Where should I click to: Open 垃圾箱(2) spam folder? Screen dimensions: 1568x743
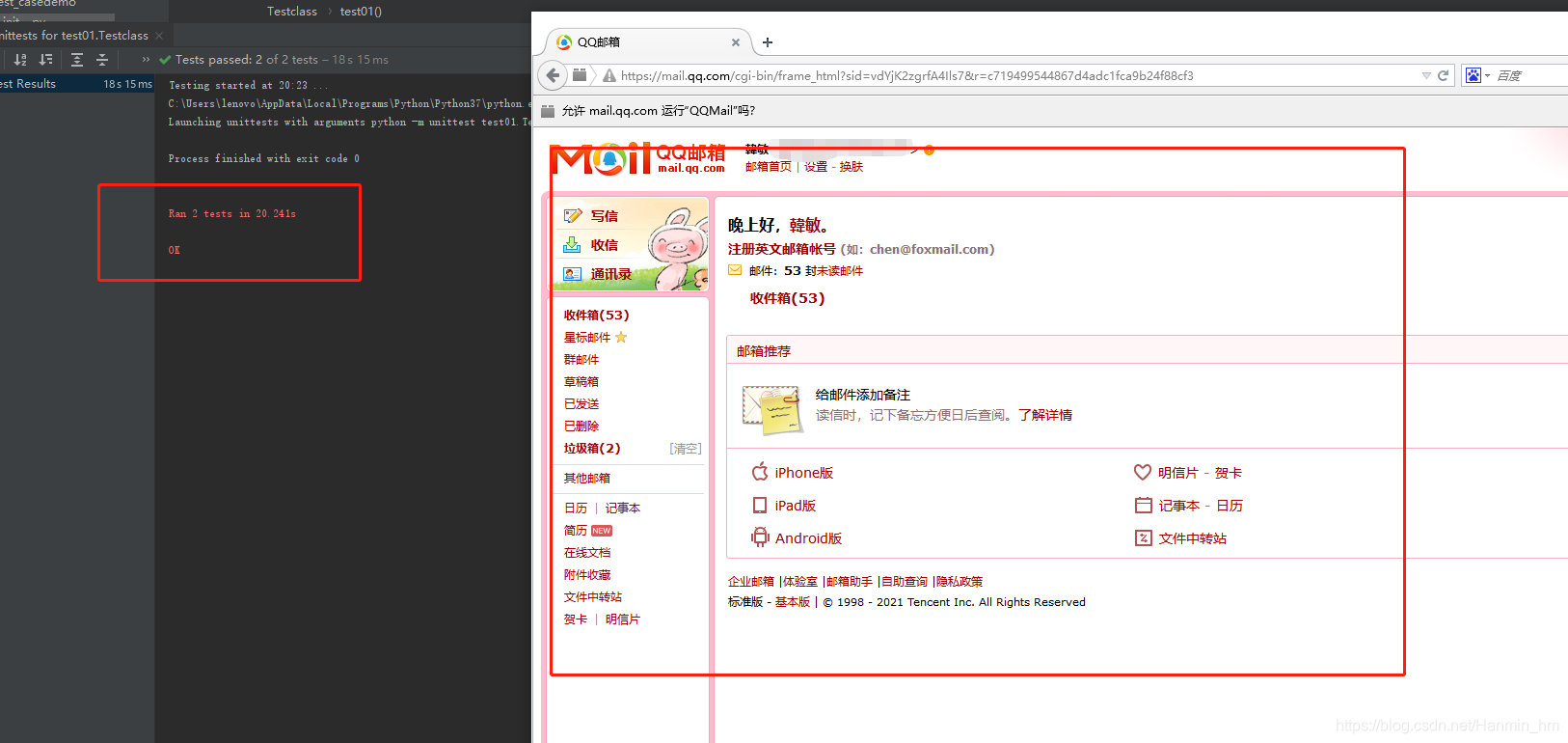[592, 449]
